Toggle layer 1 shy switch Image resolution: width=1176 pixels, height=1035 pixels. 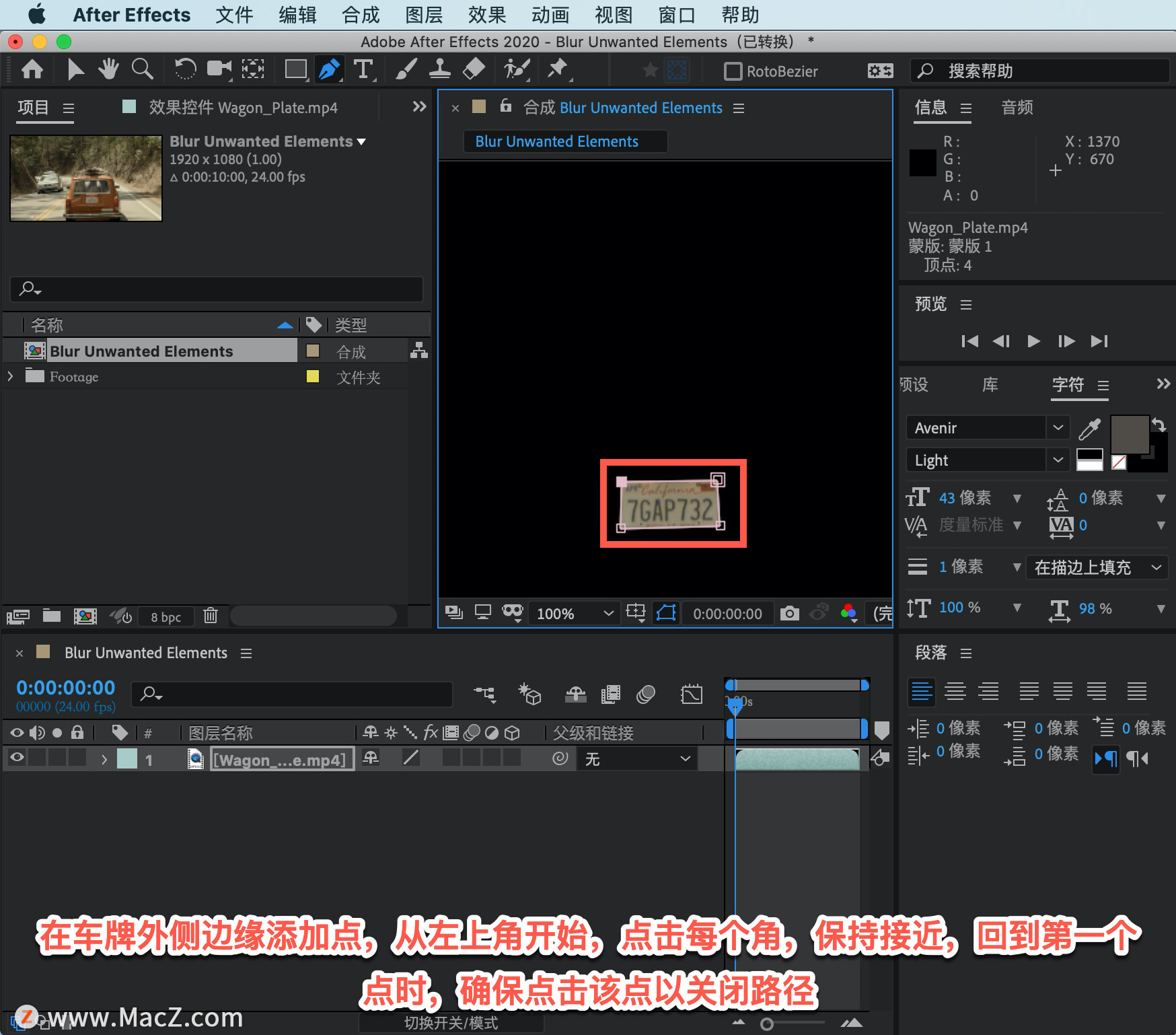tap(371, 758)
